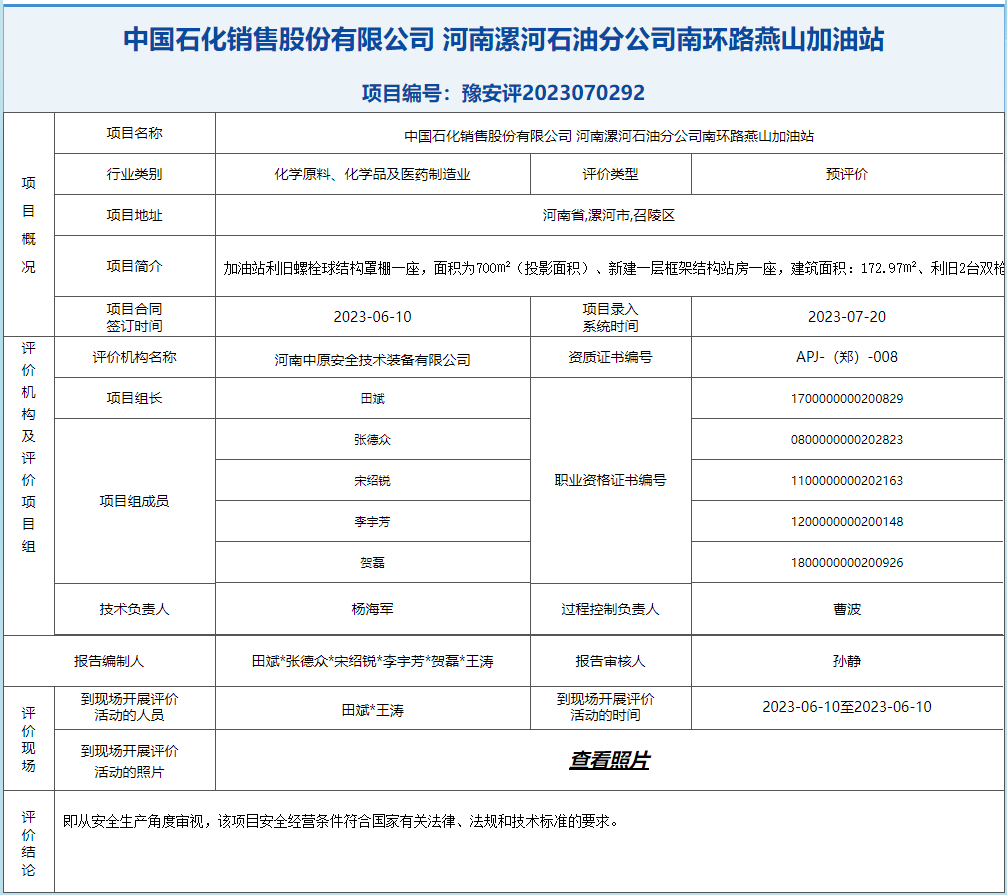Open the 查看照片 photo link
Image resolution: width=1007 pixels, height=895 pixels.
(x=609, y=760)
